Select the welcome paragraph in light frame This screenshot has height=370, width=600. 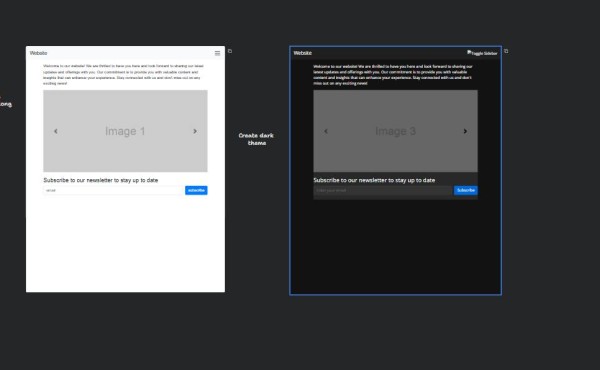tap(123, 75)
